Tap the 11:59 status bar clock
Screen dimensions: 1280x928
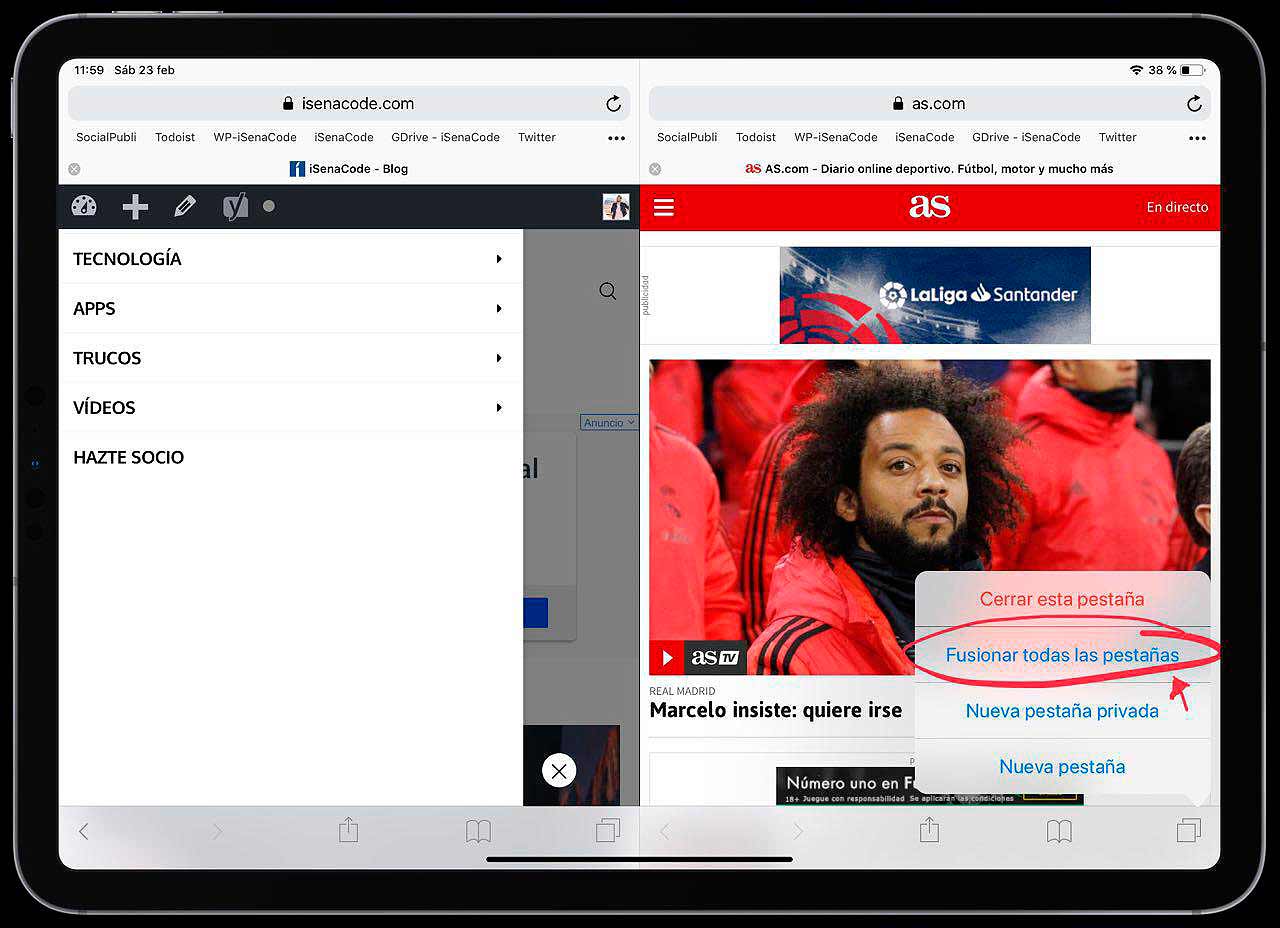coord(89,70)
